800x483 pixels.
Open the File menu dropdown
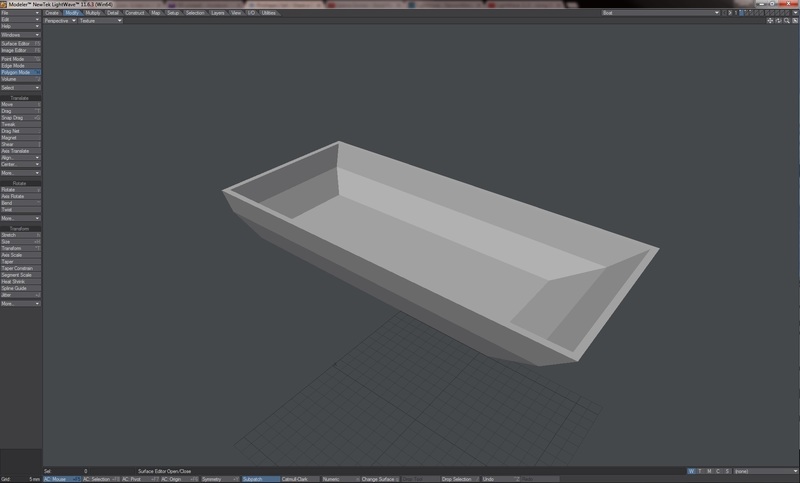(x=20, y=13)
